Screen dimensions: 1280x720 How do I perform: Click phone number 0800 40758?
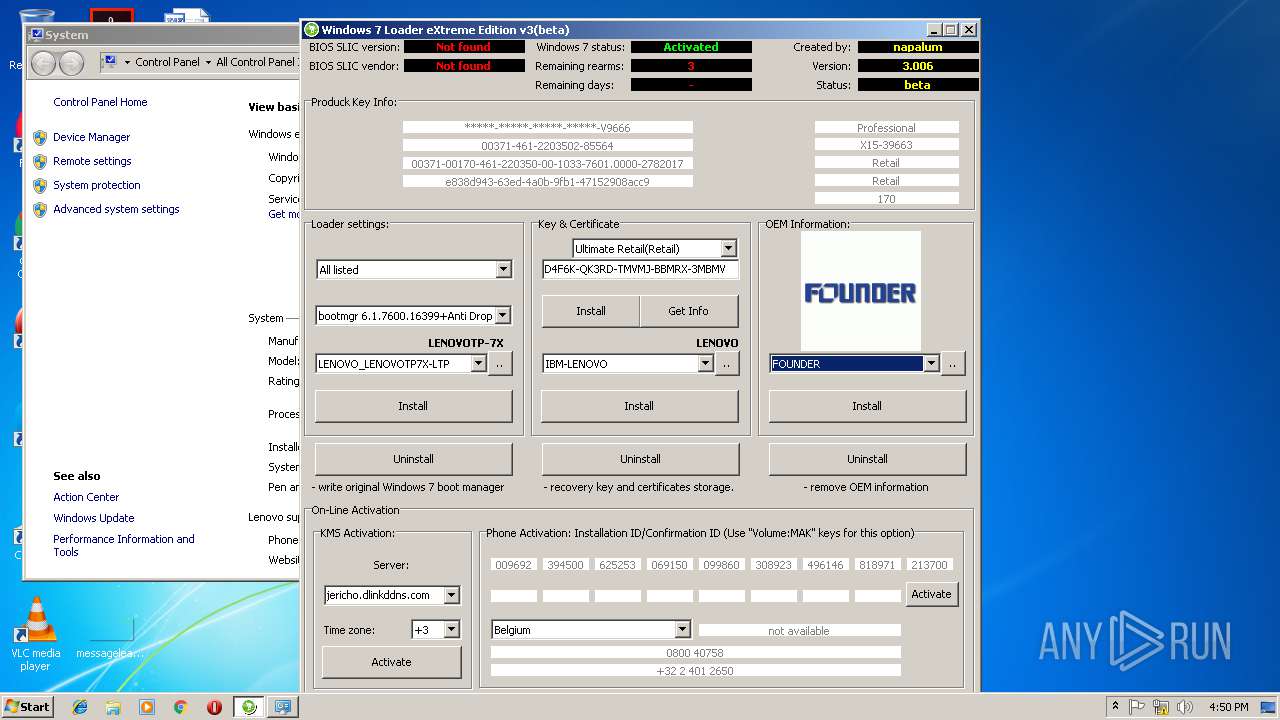[695, 653]
